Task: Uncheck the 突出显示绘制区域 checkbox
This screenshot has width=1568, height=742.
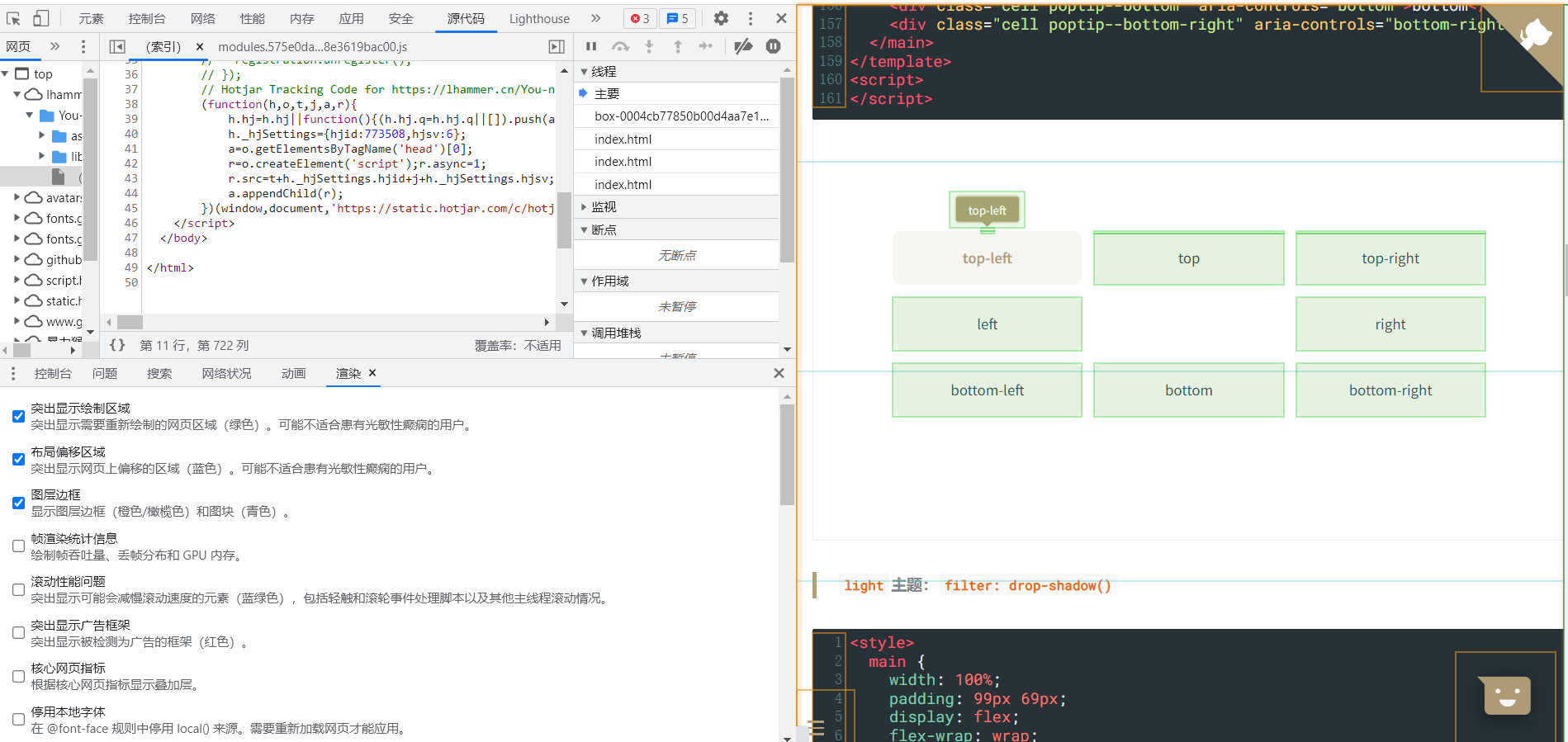Action: (18, 416)
